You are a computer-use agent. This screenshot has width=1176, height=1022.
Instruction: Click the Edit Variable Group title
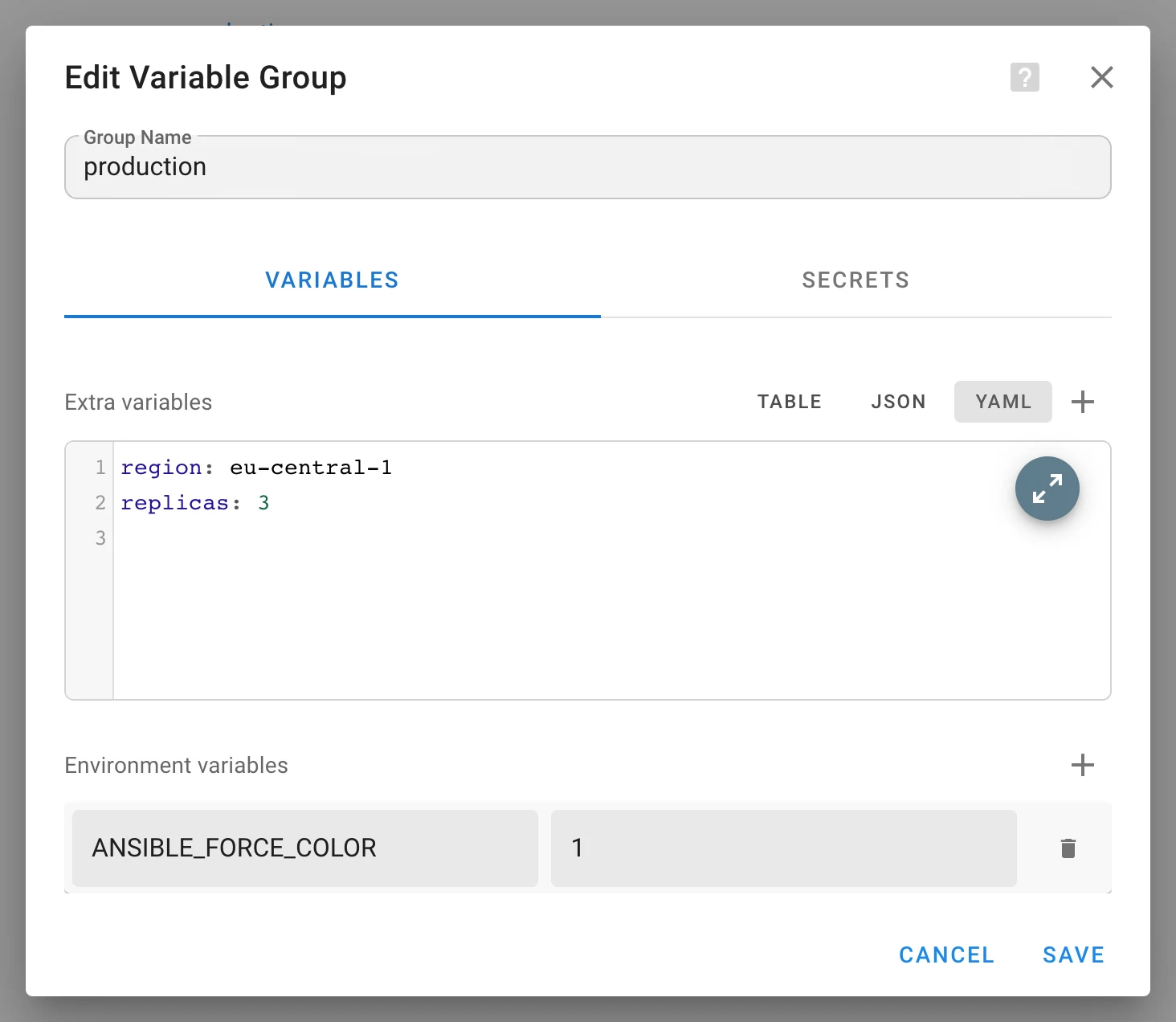click(206, 78)
